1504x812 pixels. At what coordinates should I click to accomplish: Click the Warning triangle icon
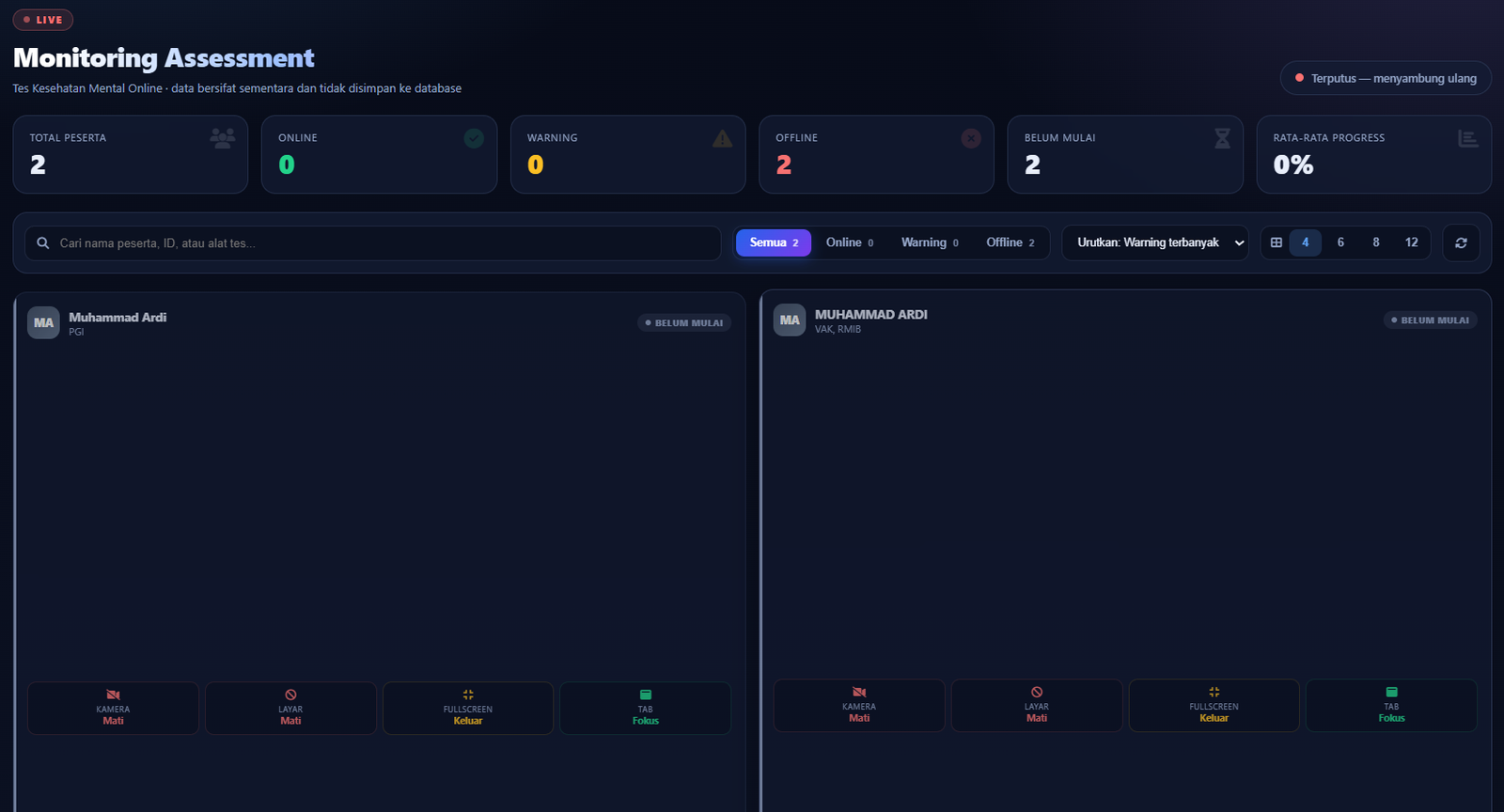click(x=722, y=138)
